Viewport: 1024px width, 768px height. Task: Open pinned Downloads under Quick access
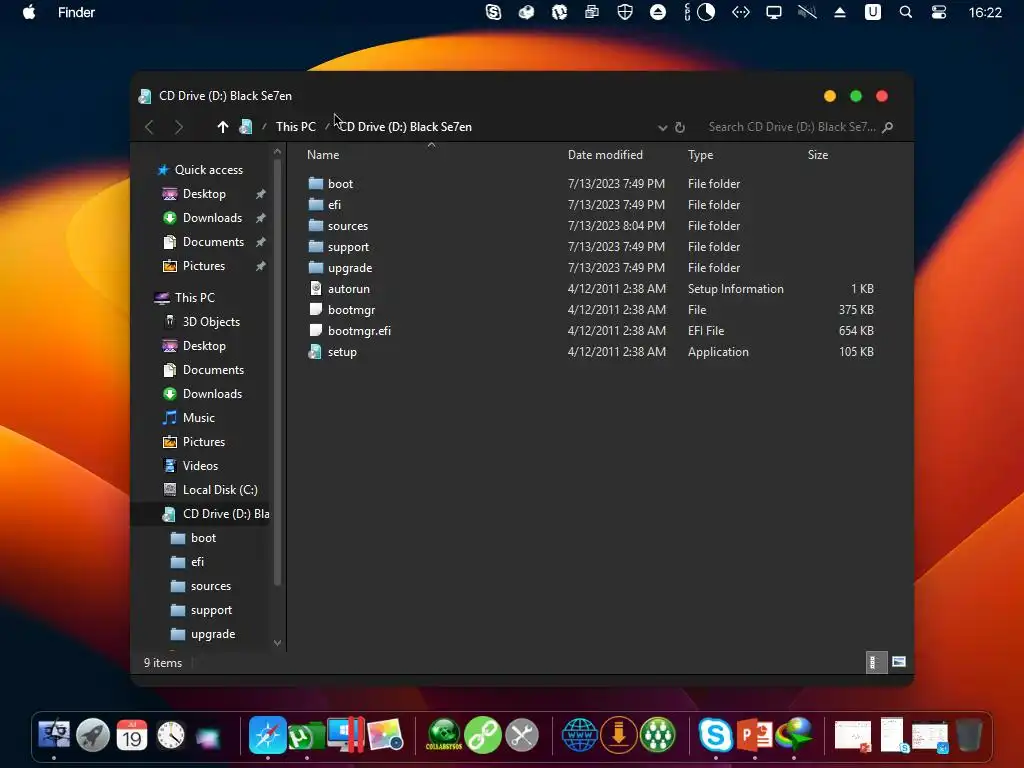coord(212,218)
